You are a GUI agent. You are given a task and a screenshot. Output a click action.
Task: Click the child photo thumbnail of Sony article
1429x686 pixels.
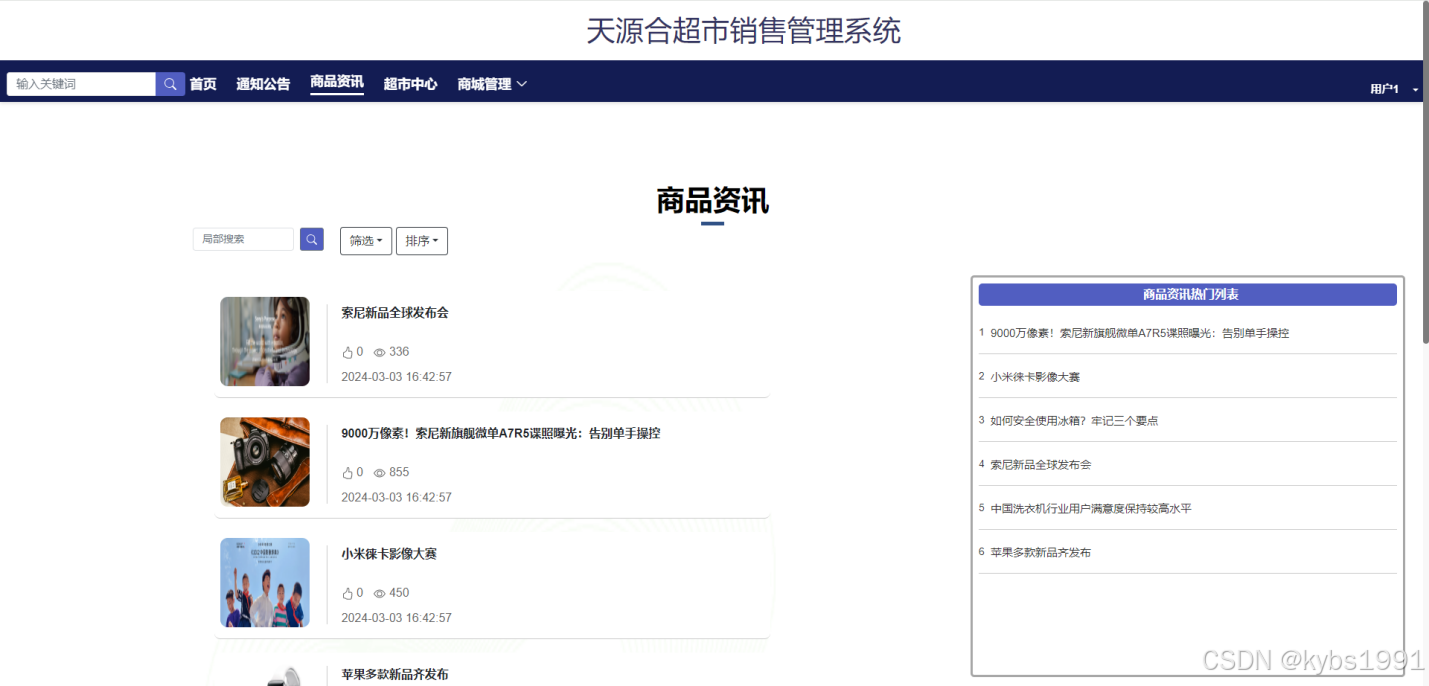(265, 341)
